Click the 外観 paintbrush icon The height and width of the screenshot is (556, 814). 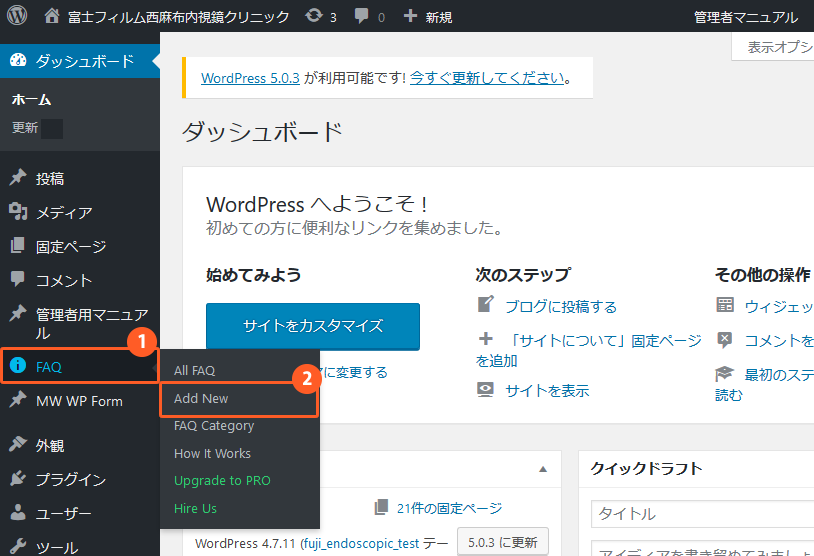point(18,444)
